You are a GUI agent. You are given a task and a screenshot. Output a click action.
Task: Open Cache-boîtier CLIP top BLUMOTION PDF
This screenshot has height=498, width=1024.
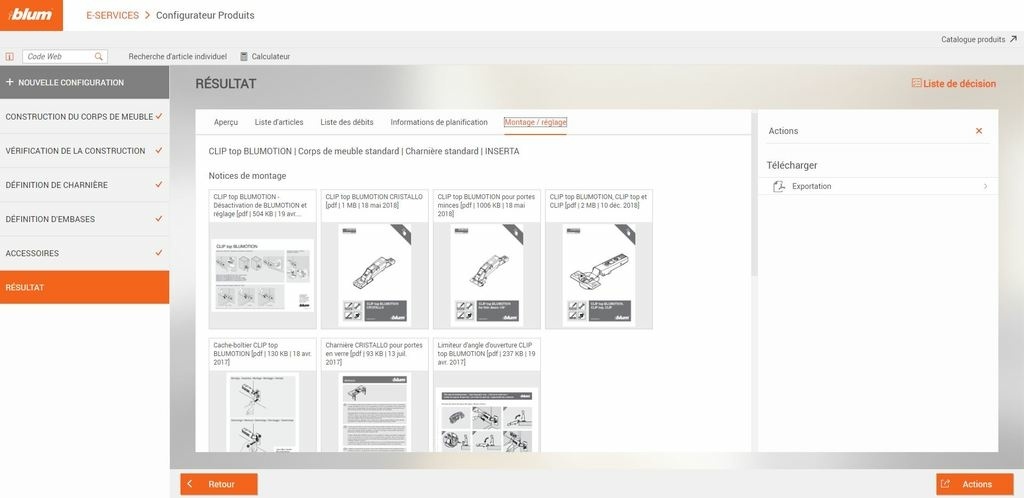coord(263,395)
